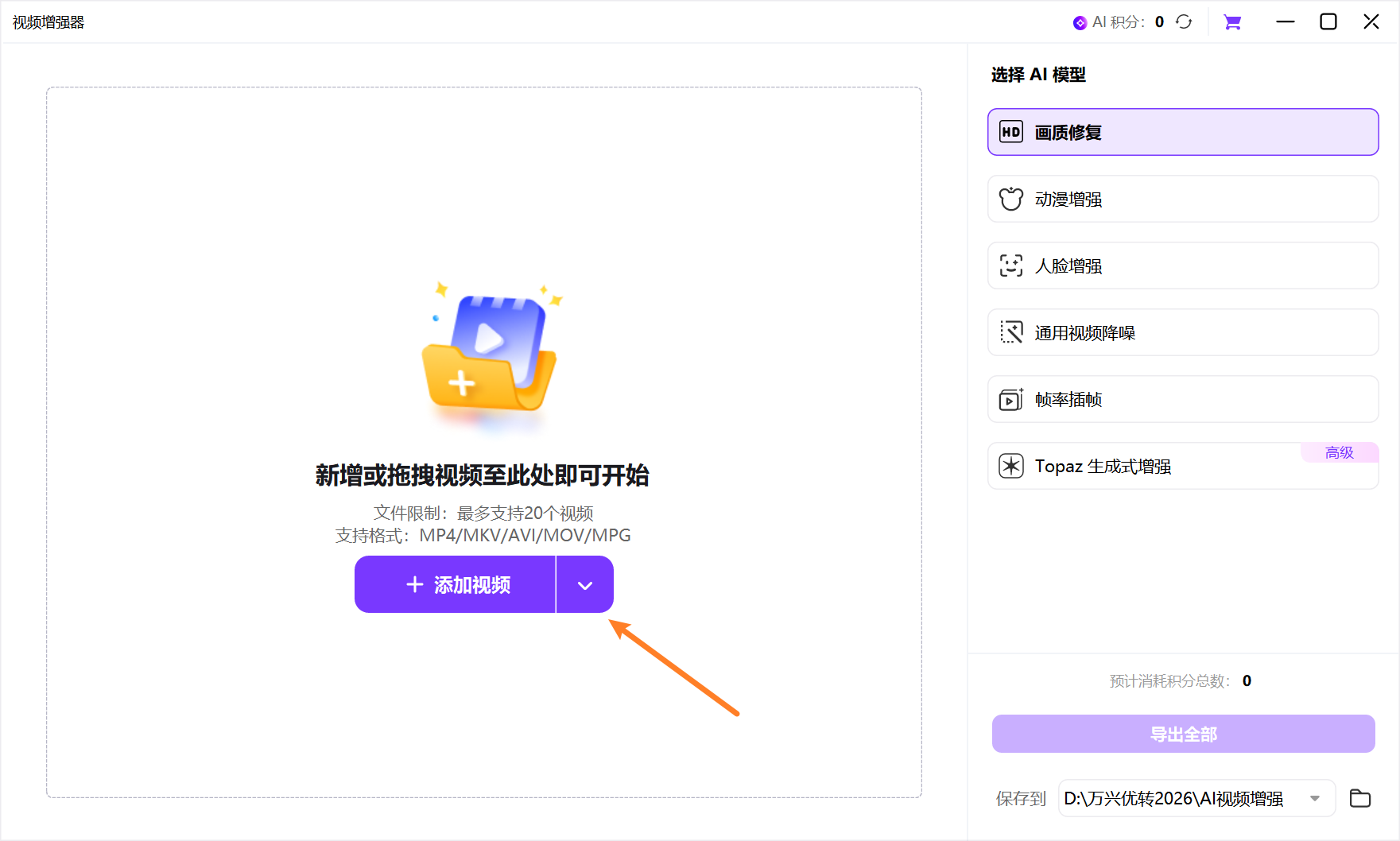Screen dimensions: 1400x841
Task: Click the anime icon next to 动漫增强
Action: click(1010, 199)
